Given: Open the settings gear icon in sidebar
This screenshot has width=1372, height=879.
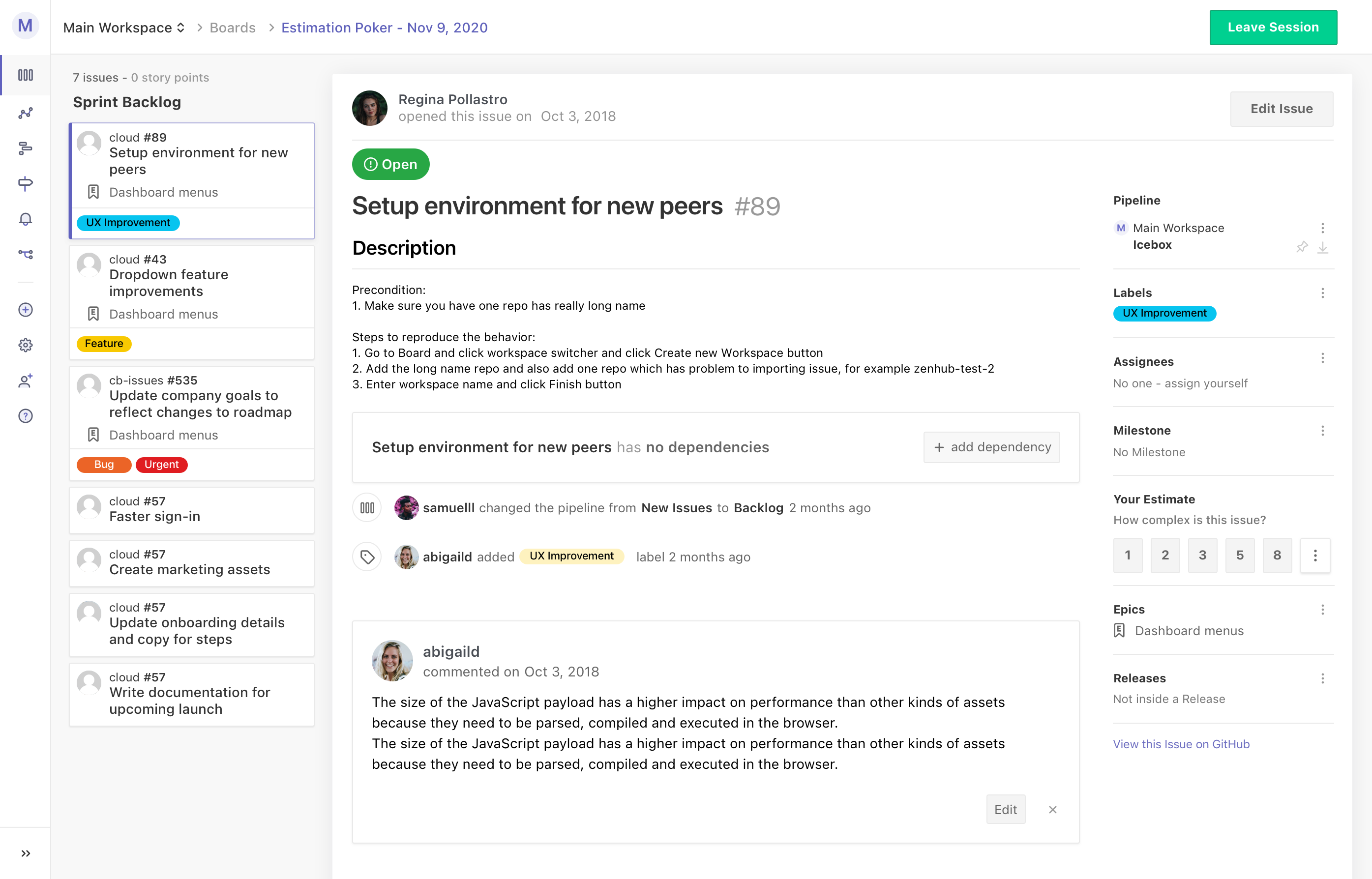Looking at the screenshot, I should click(x=25, y=345).
